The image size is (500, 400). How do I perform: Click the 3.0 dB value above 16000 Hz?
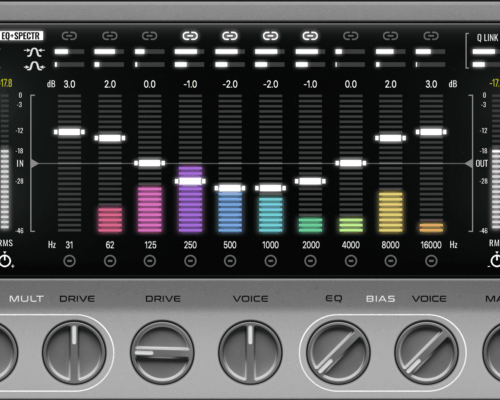pos(431,84)
